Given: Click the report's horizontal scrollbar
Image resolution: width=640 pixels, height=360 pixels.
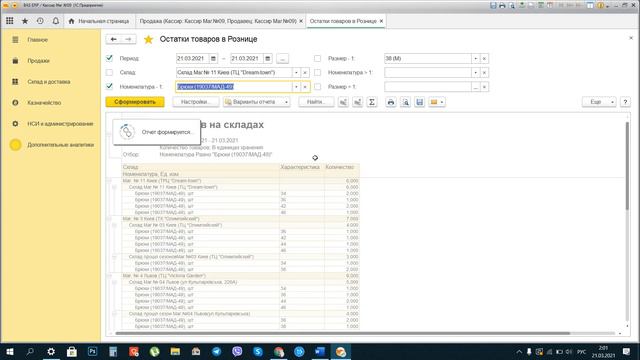Looking at the screenshot, I should click(x=342, y=333).
